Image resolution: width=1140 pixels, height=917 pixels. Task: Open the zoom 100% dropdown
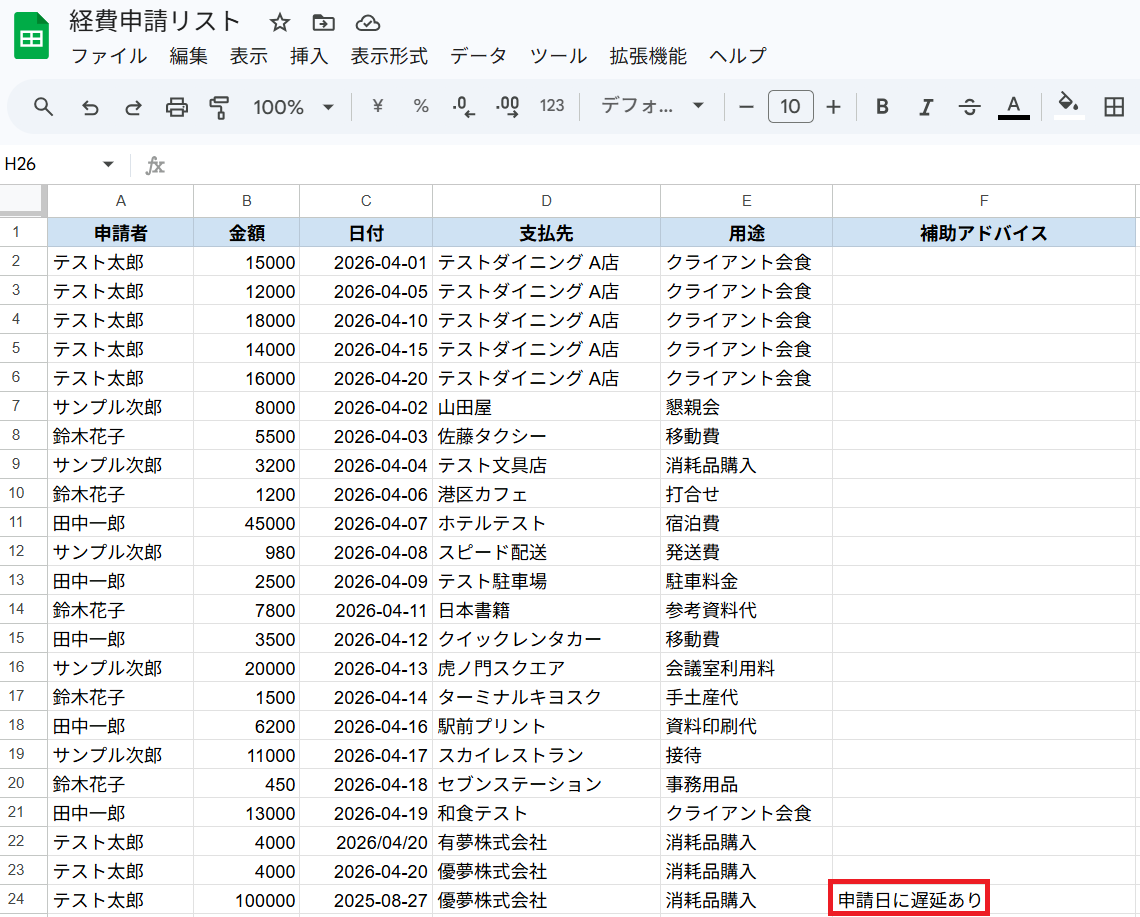(x=293, y=107)
